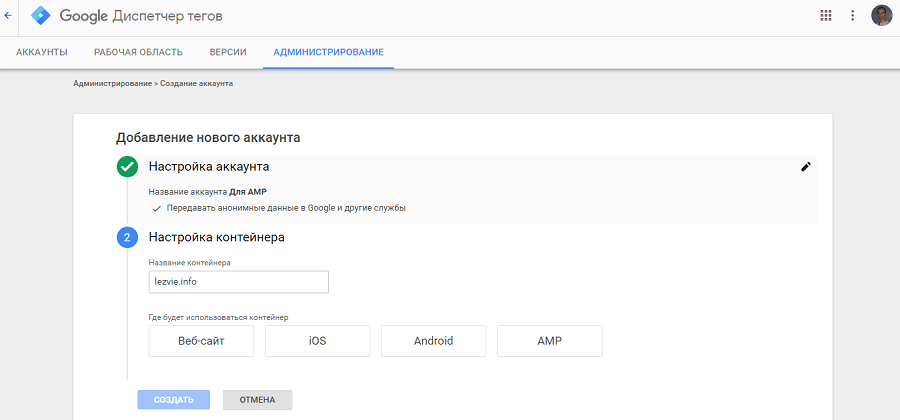Select AMP container type
This screenshot has height=420, width=900.
(549, 341)
